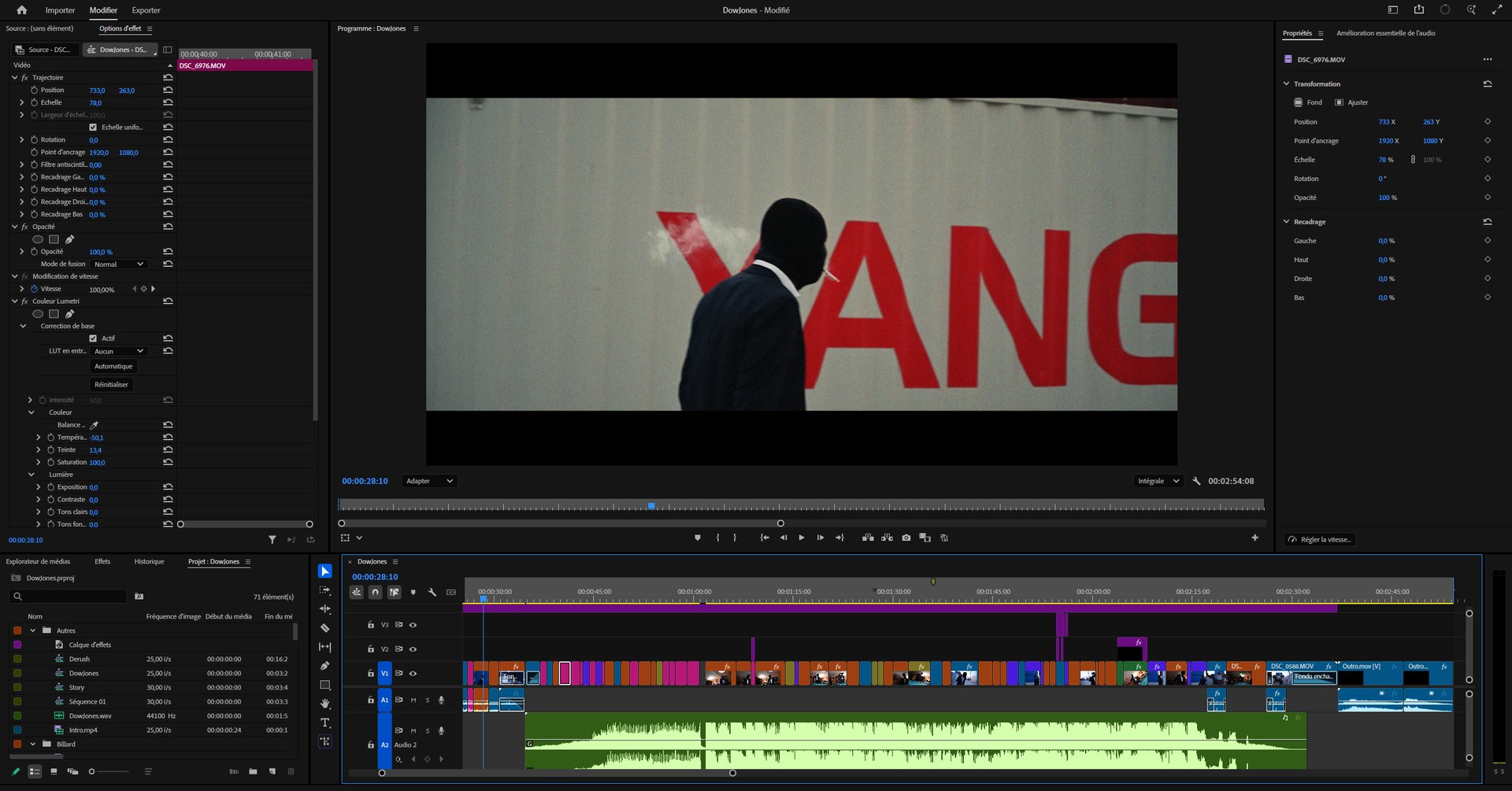
Task: Collapse the Autres bin folder
Action: (x=33, y=630)
